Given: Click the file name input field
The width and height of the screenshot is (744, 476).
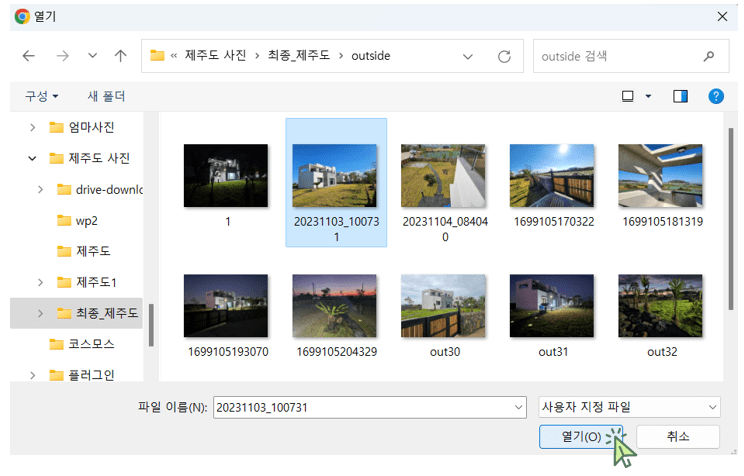Looking at the screenshot, I should click(x=370, y=408).
